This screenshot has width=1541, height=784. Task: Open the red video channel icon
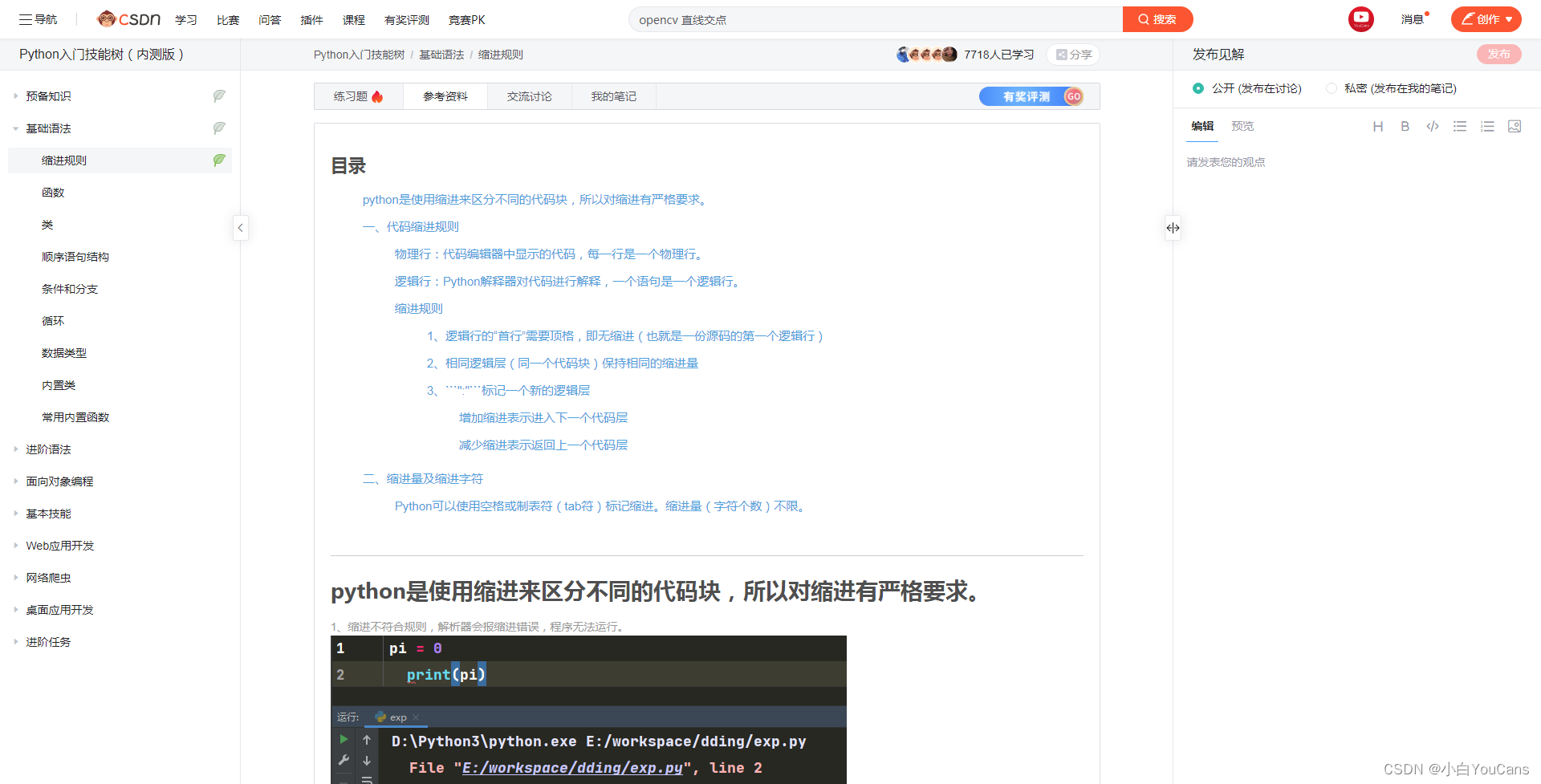(1360, 19)
